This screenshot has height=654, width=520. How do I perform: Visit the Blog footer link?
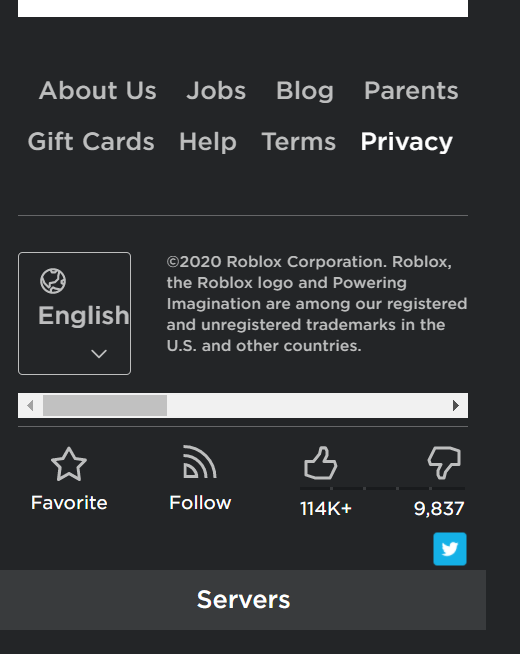[305, 91]
